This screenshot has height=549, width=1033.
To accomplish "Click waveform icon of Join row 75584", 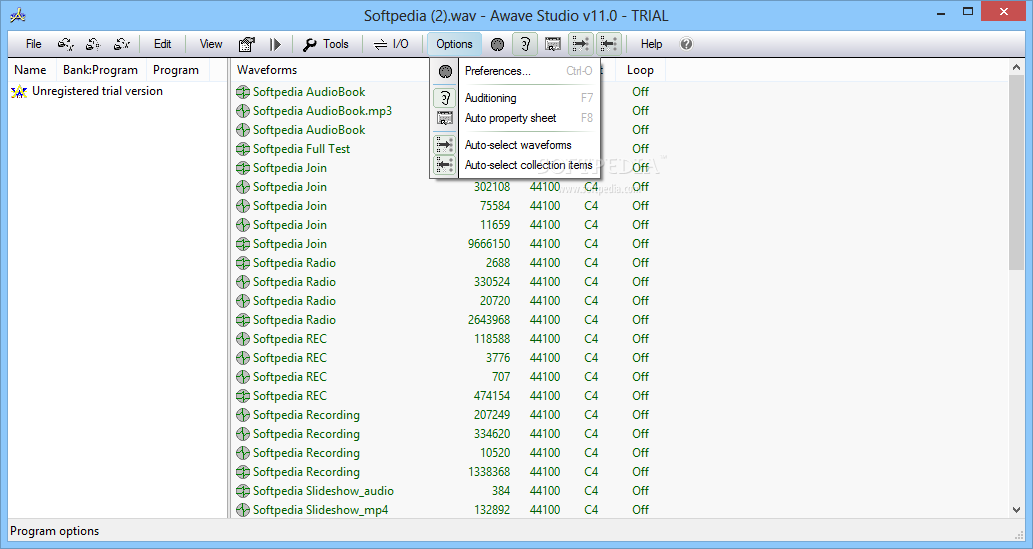I will [x=242, y=206].
